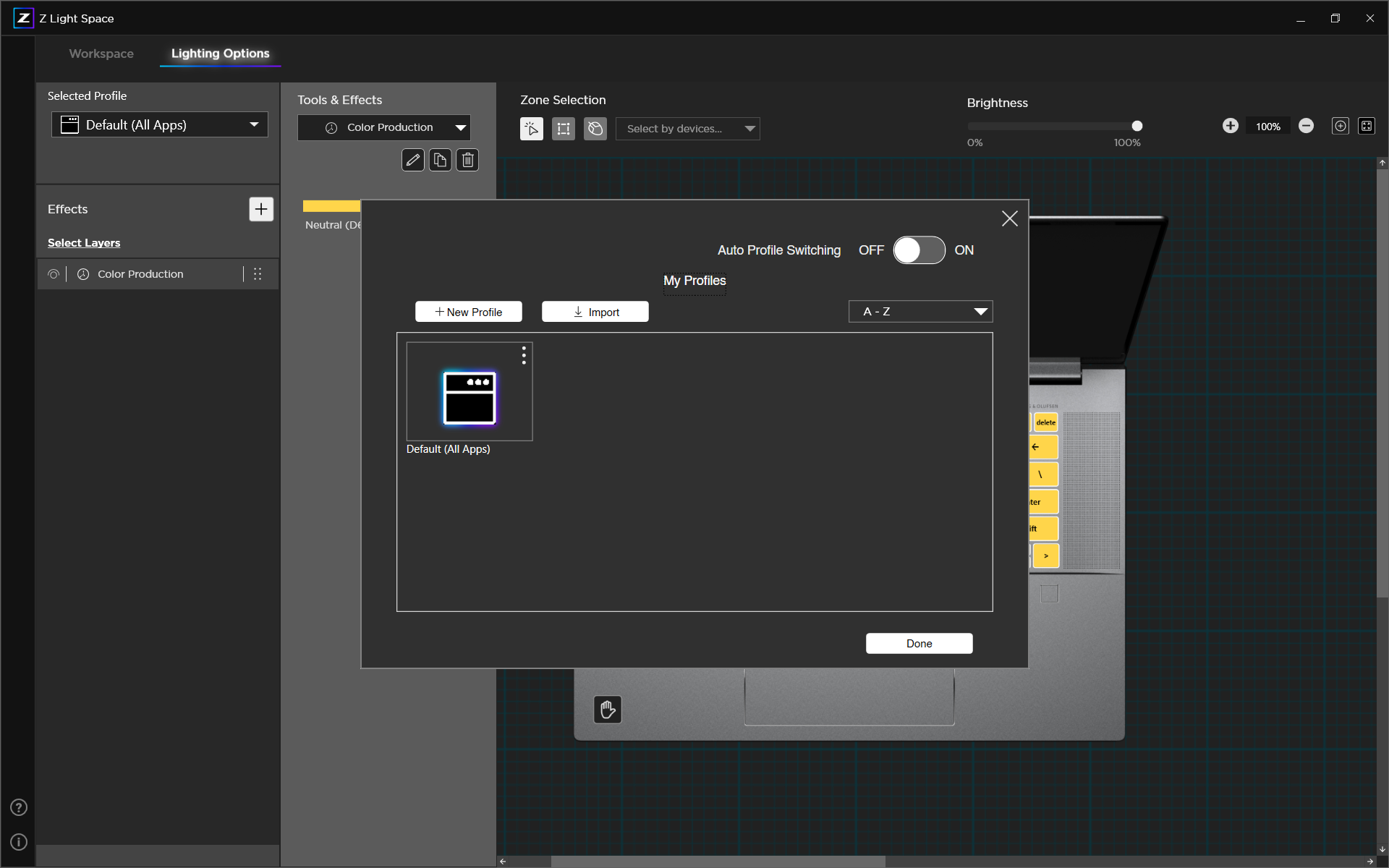Click the New Profile button
The height and width of the screenshot is (868, 1389).
pos(468,312)
